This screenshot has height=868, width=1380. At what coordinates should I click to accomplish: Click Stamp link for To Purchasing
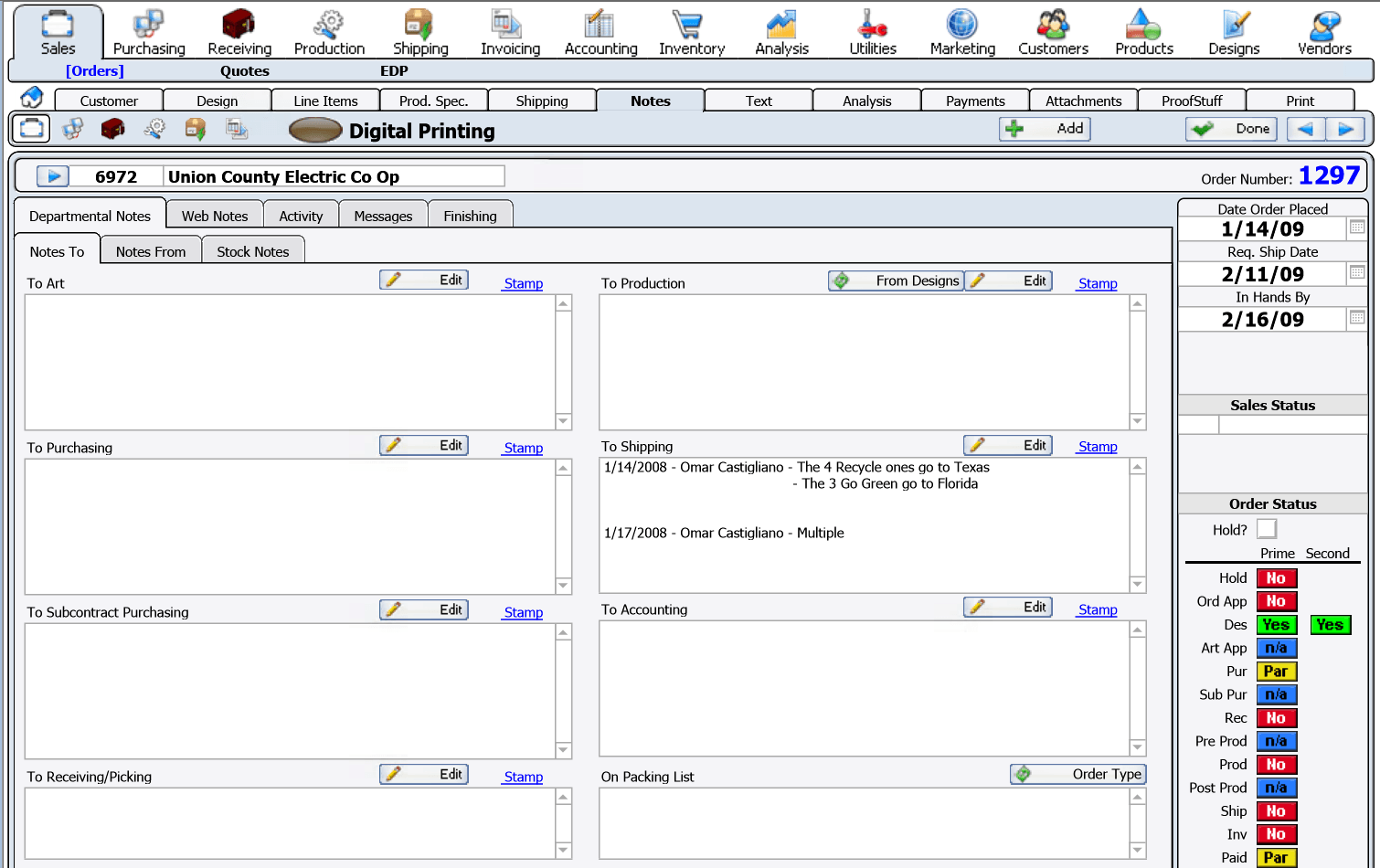(524, 448)
